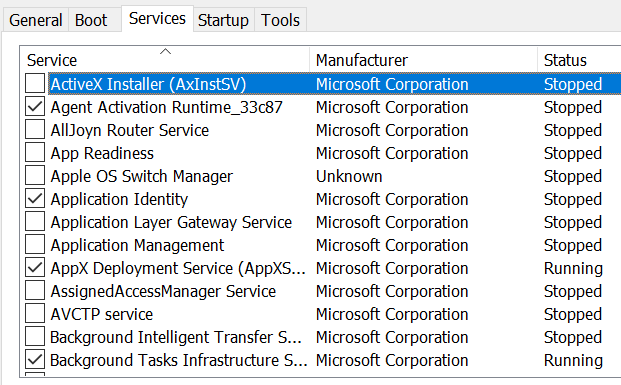
Task: Select AssignedAccessManager Service name text
Action: 163,291
